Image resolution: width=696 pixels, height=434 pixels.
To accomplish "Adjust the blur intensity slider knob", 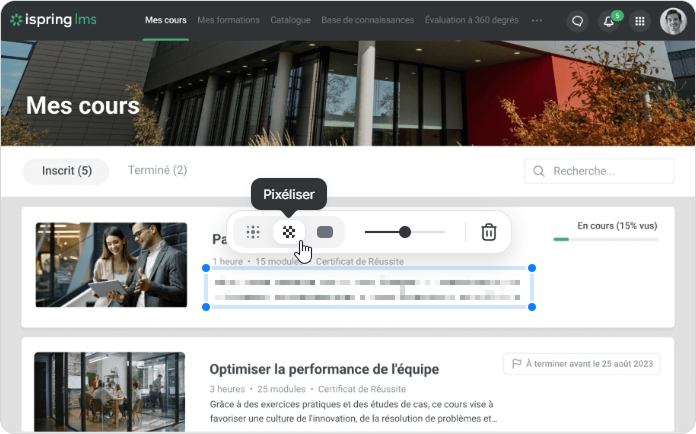I will [405, 232].
